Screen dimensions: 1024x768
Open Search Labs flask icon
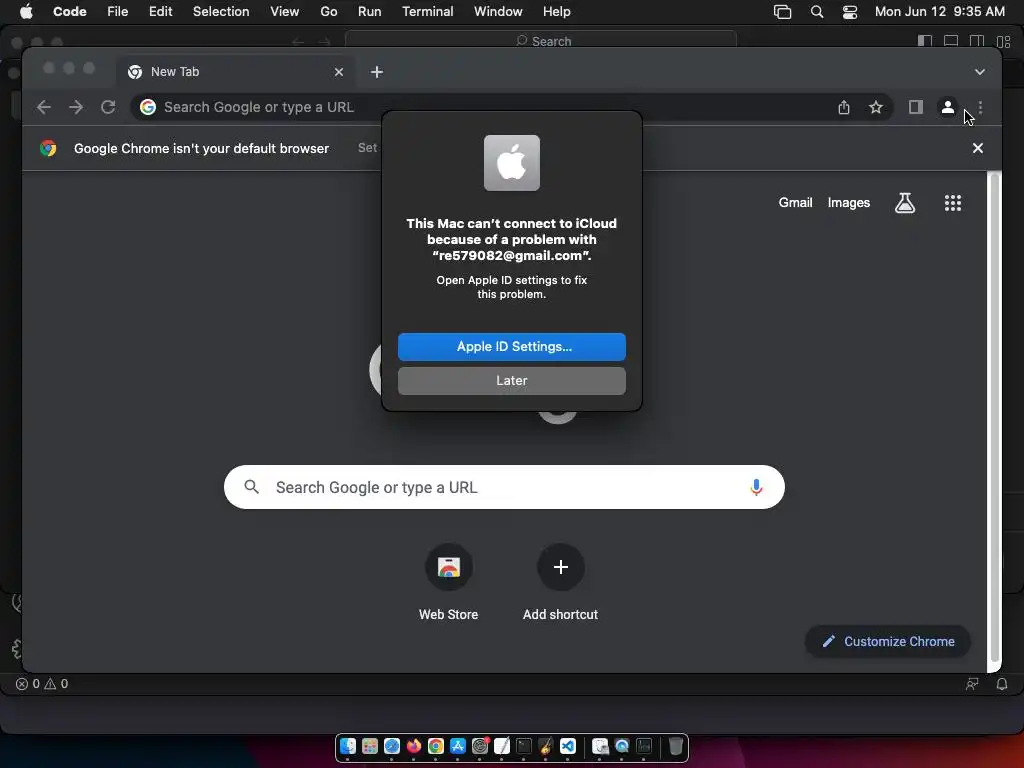[x=904, y=203]
